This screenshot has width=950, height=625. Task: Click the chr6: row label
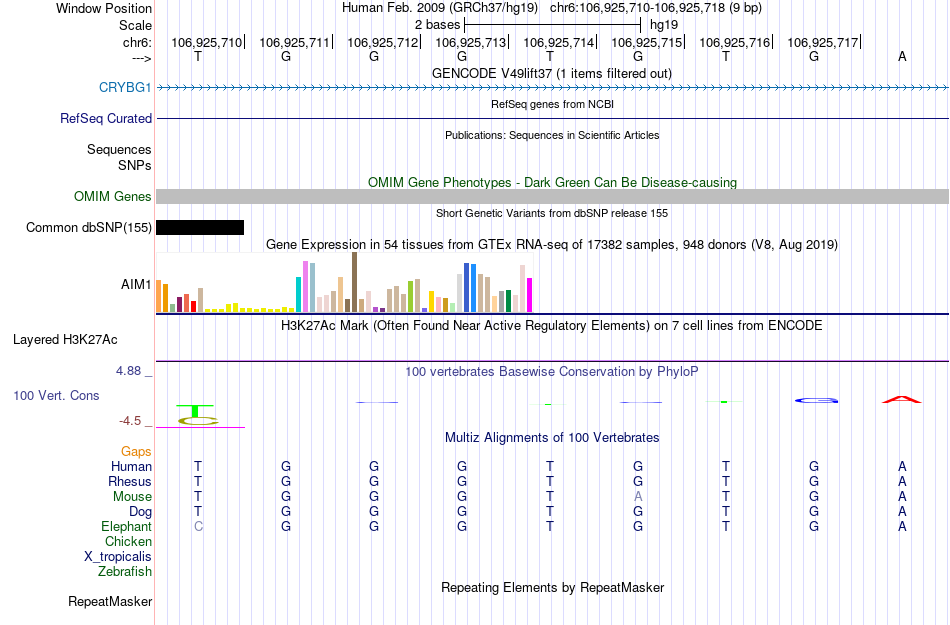[x=138, y=42]
